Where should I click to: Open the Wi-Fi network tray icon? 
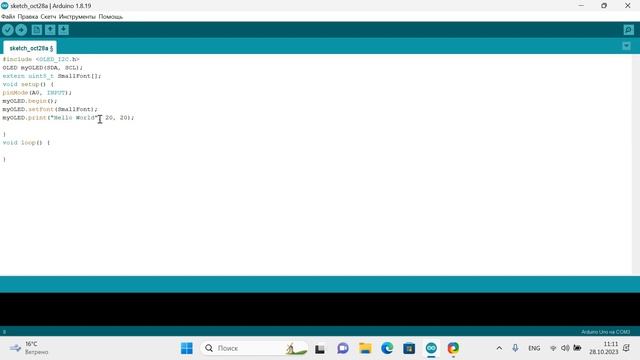(553, 348)
